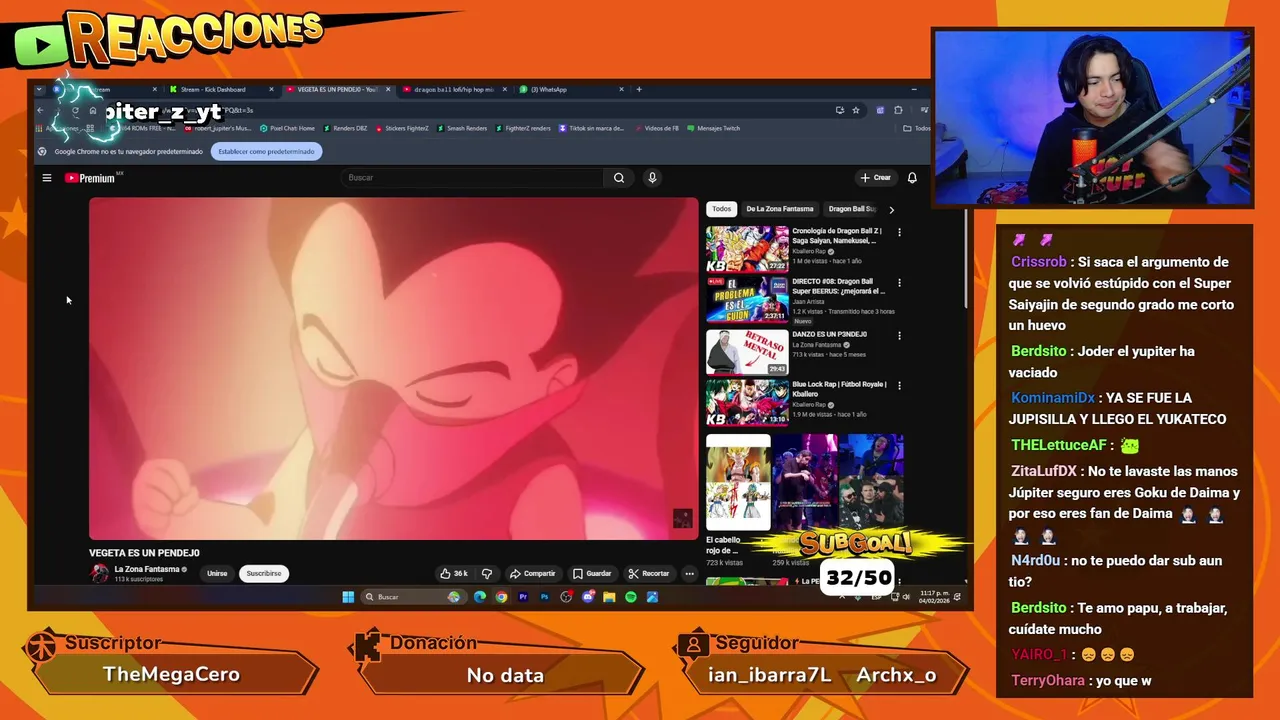1280x720 pixels.
Task: Click the Chrome icon on the taskbar
Action: pos(501,597)
